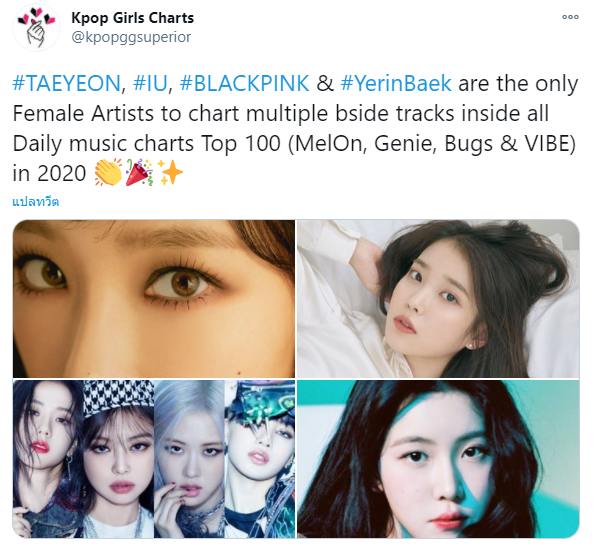Image resolution: width=594 pixels, height=545 pixels.
Task: Click the Kpop Girls Charts display name
Action: coord(132,18)
